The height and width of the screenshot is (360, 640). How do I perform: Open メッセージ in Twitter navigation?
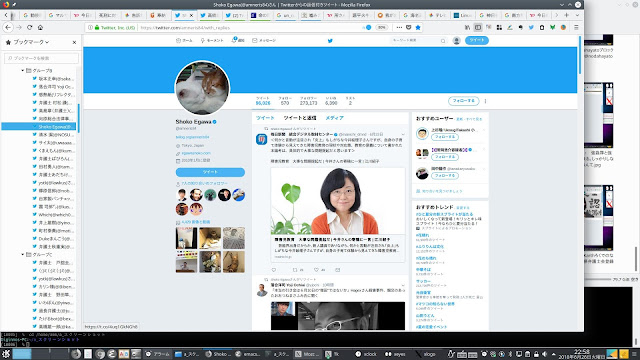click(x=264, y=40)
